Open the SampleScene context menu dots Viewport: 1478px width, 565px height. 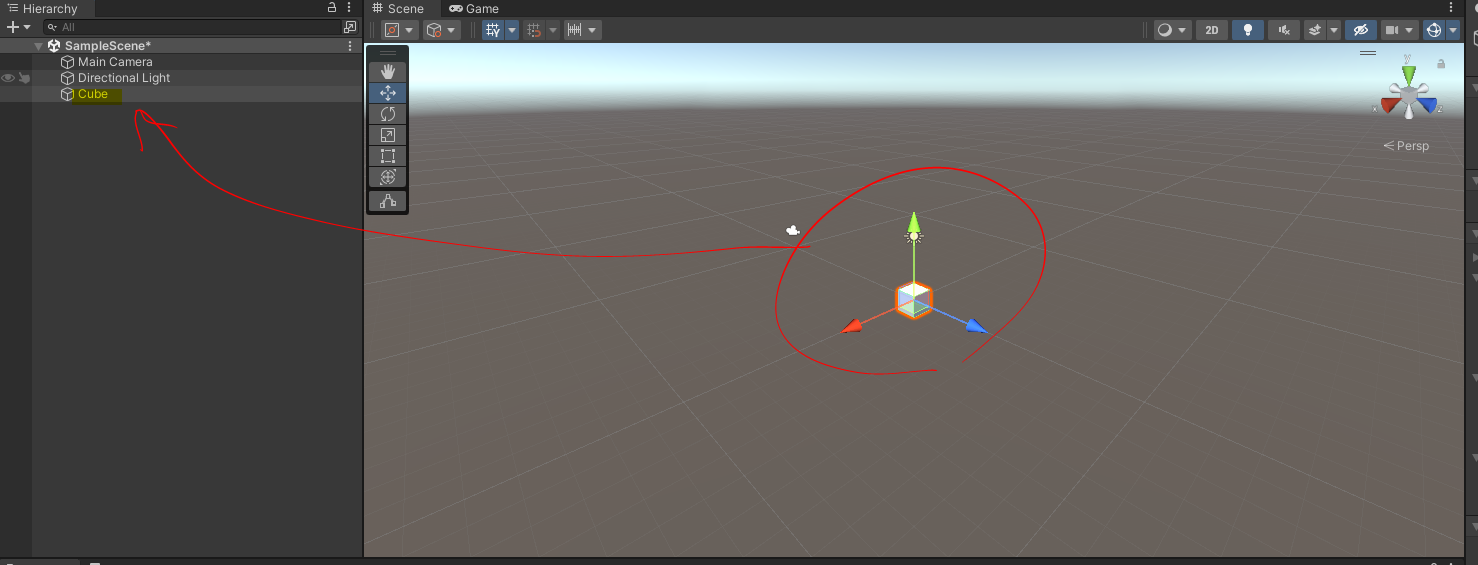349,46
